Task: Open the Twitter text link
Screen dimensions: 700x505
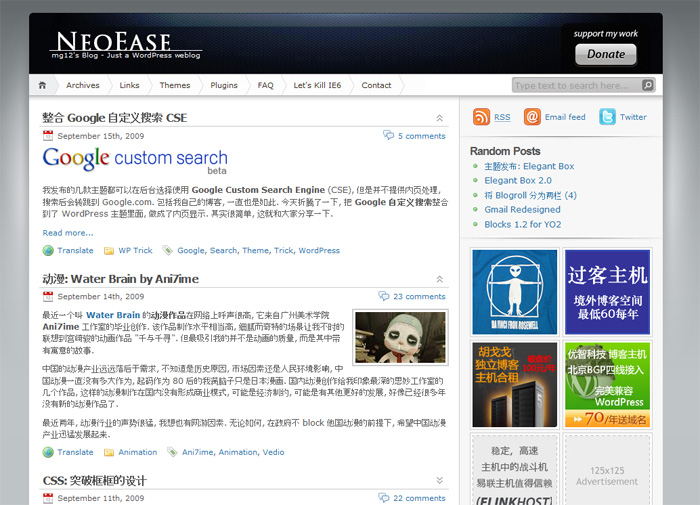Action: tap(633, 117)
